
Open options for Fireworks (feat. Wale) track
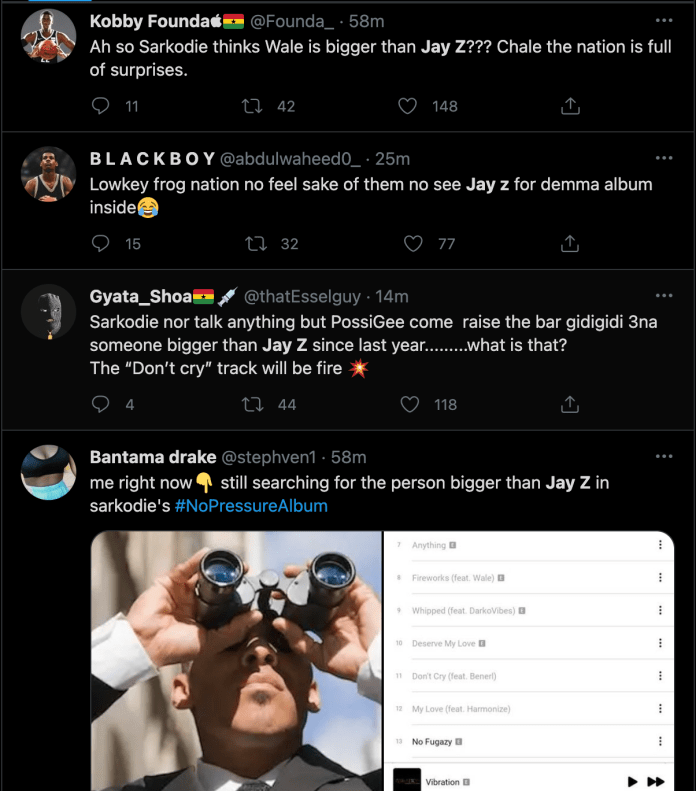[x=660, y=578]
